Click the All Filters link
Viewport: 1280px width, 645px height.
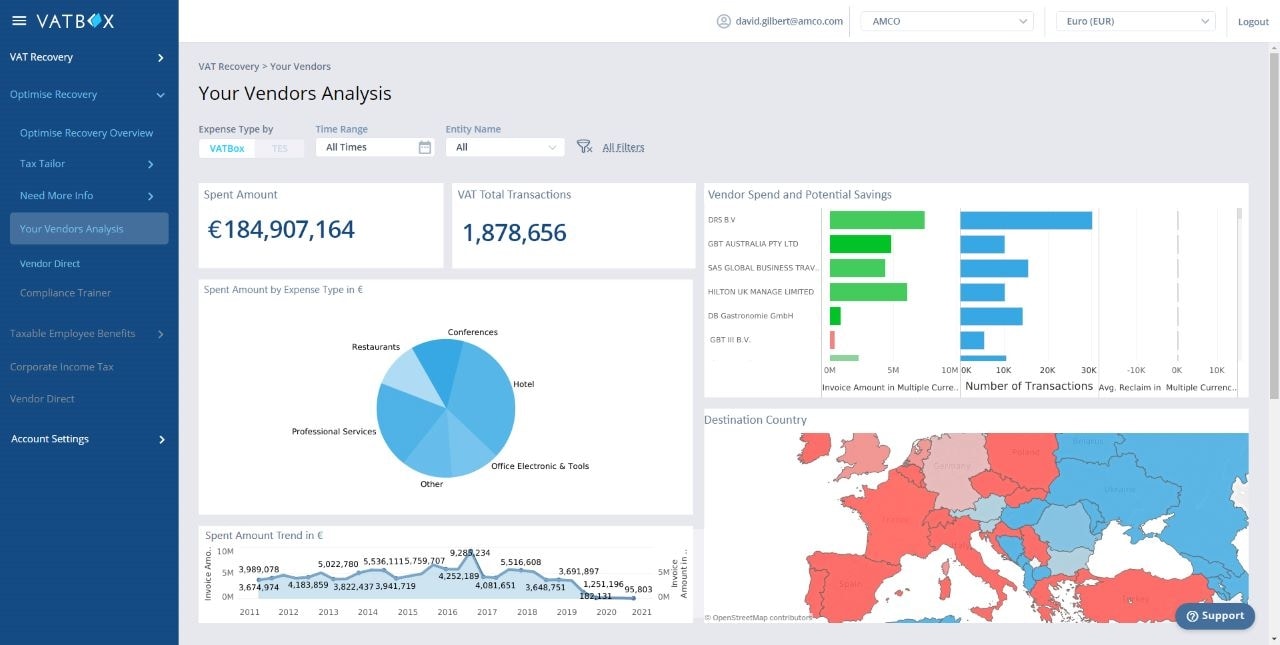click(623, 147)
